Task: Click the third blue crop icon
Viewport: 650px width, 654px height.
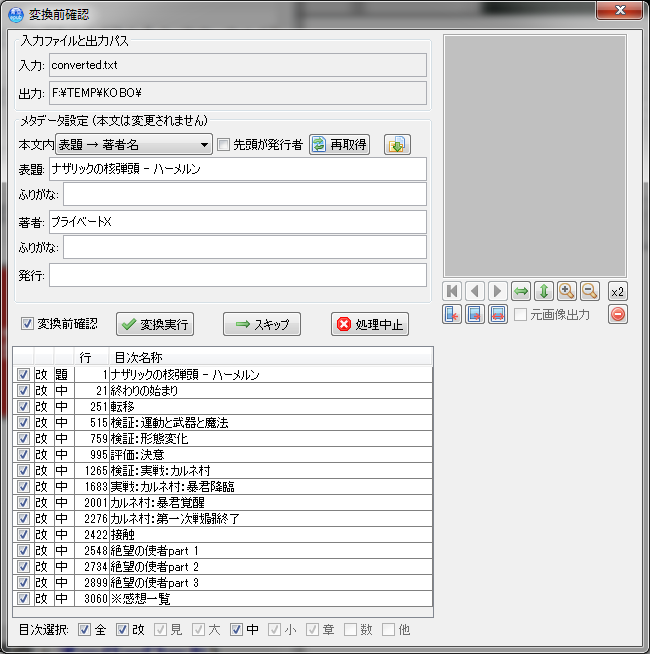Action: pos(498,314)
